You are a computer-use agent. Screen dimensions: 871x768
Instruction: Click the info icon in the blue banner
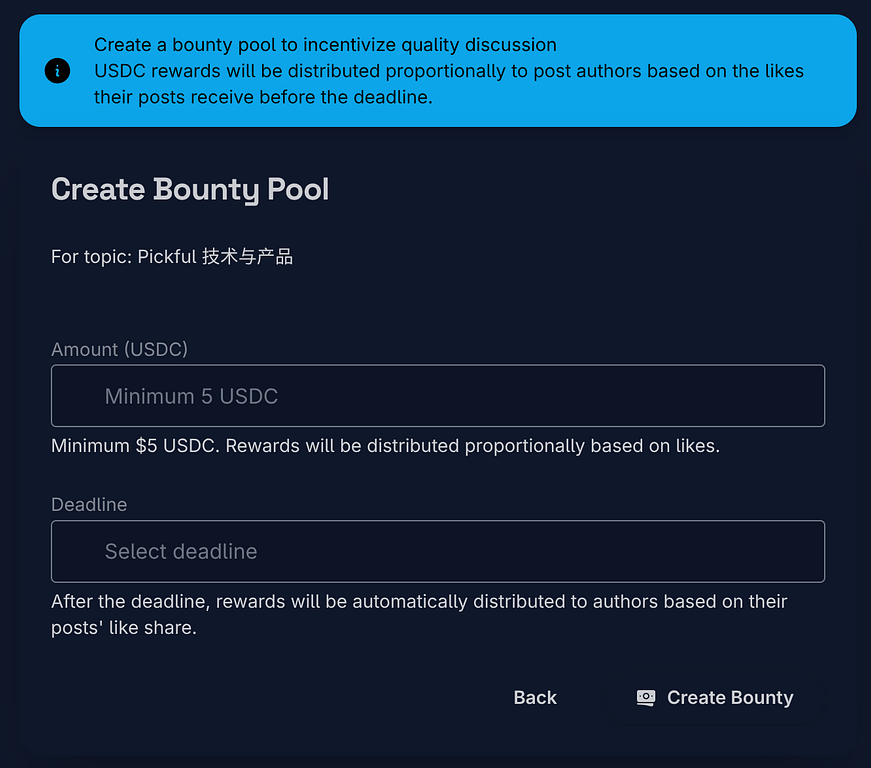pos(57,71)
